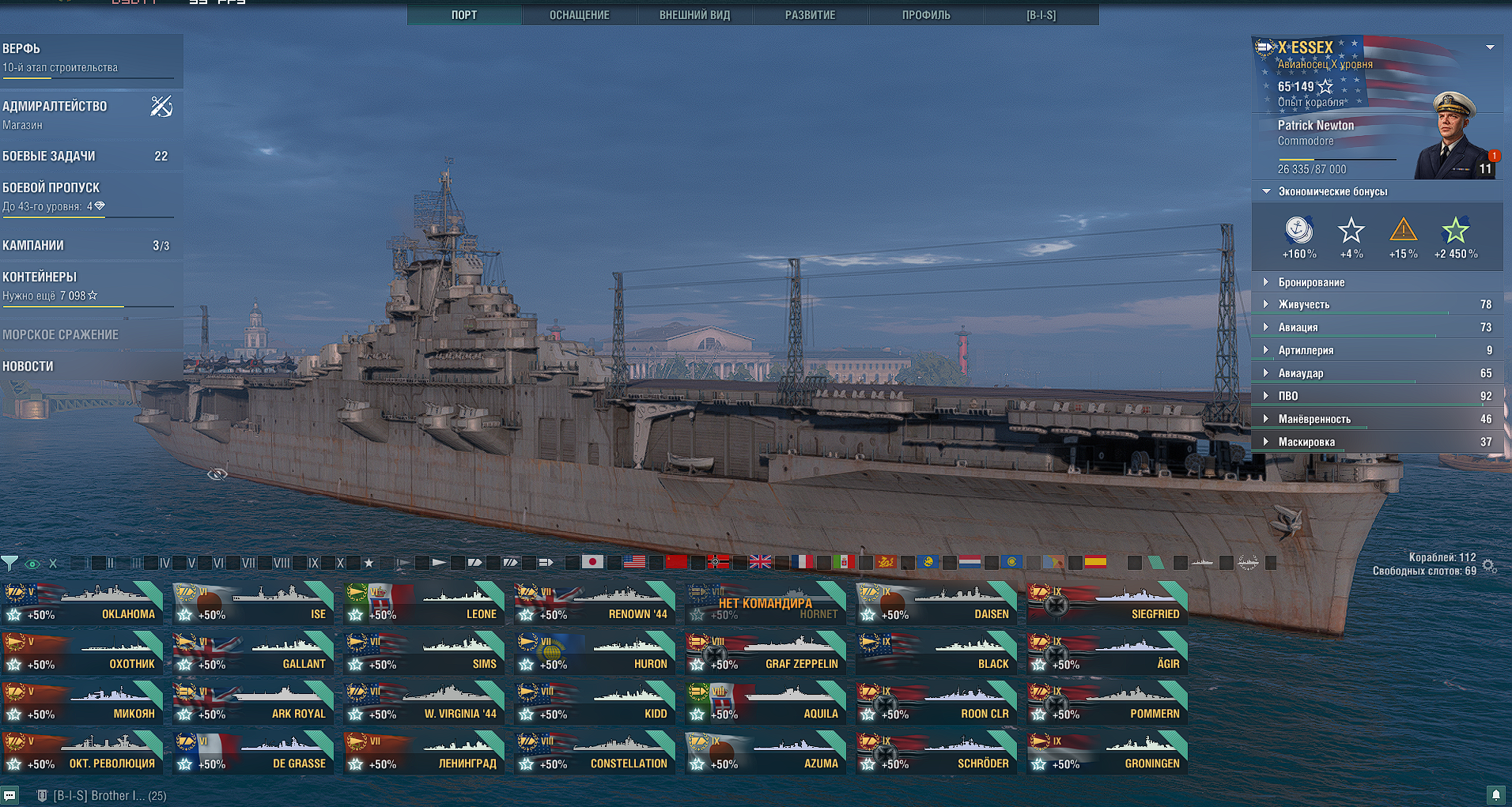Expand the Авиаудар parameter row
Viewport: 1512px width, 807px height.
coord(1377,373)
